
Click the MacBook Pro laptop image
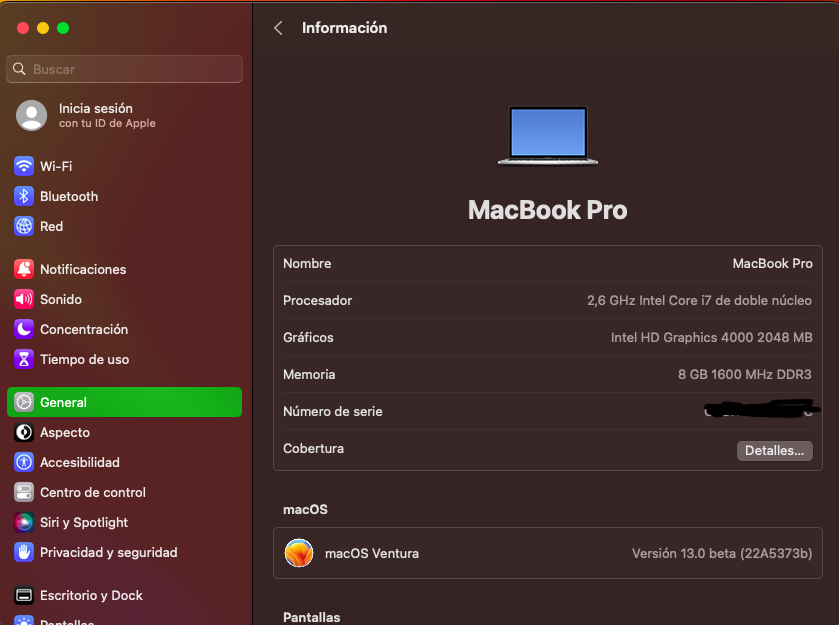pos(548,135)
